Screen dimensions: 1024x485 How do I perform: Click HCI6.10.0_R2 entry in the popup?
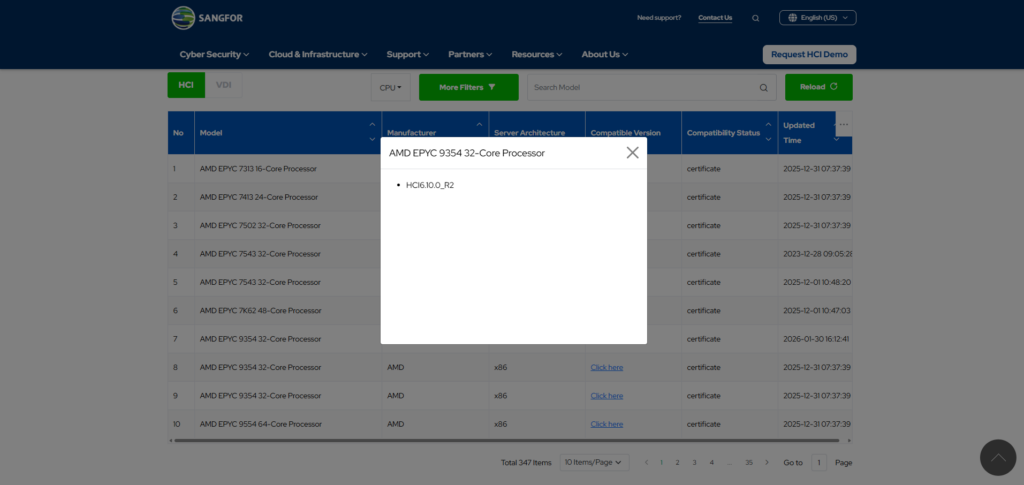click(x=430, y=185)
